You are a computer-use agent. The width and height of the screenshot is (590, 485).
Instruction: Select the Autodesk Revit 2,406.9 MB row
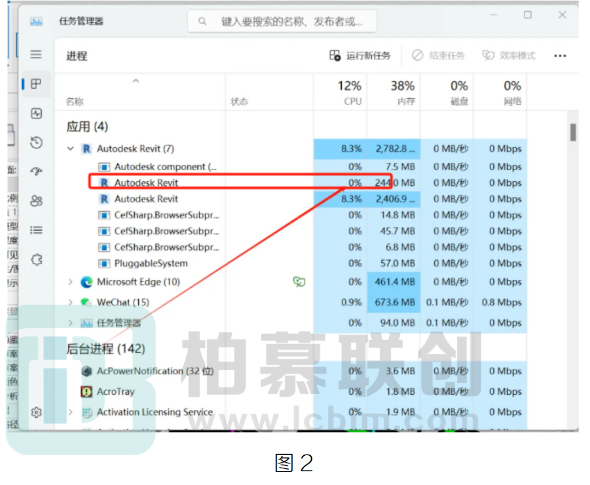pos(290,199)
